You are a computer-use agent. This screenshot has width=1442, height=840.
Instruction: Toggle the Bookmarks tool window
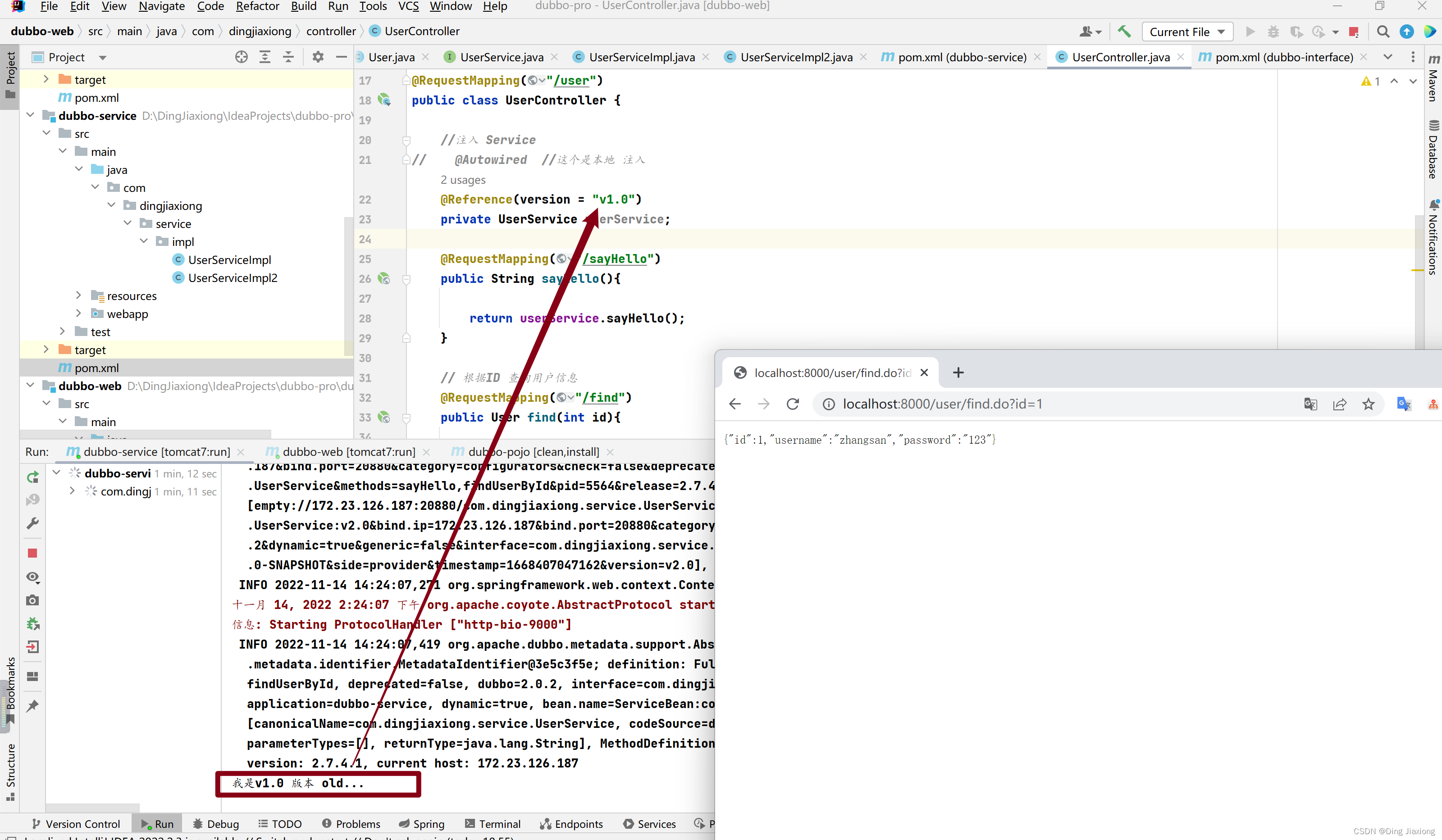10,690
